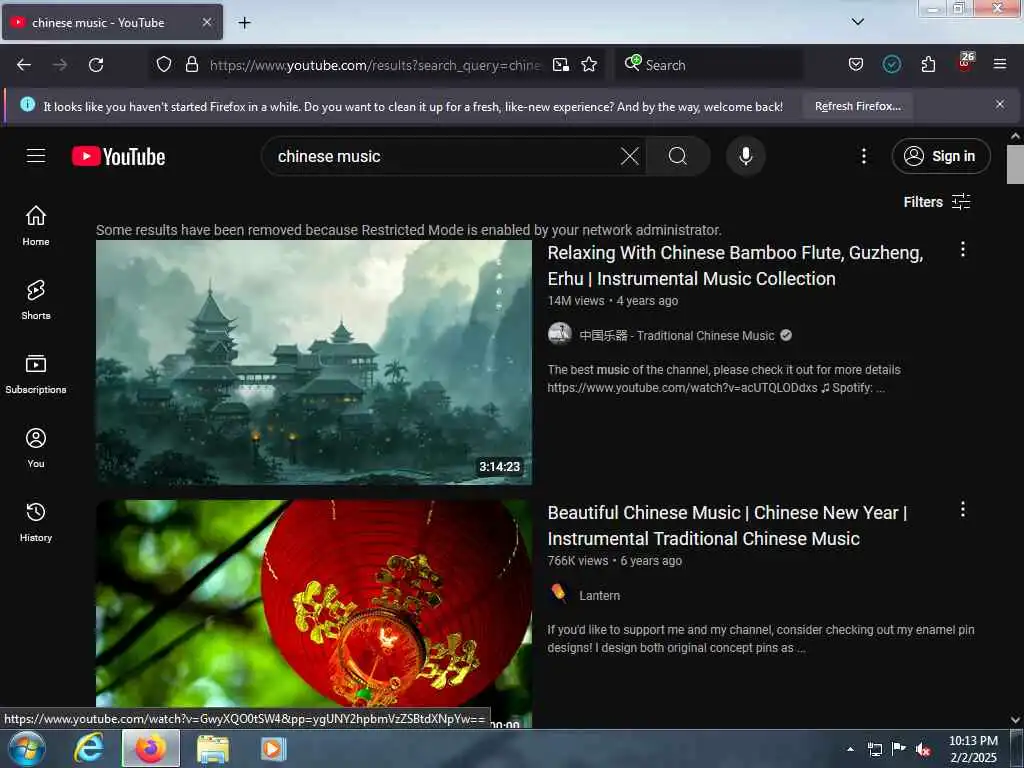This screenshot has width=1024, height=768.
Task: Open the Lantern channel name
Action: [599, 596]
